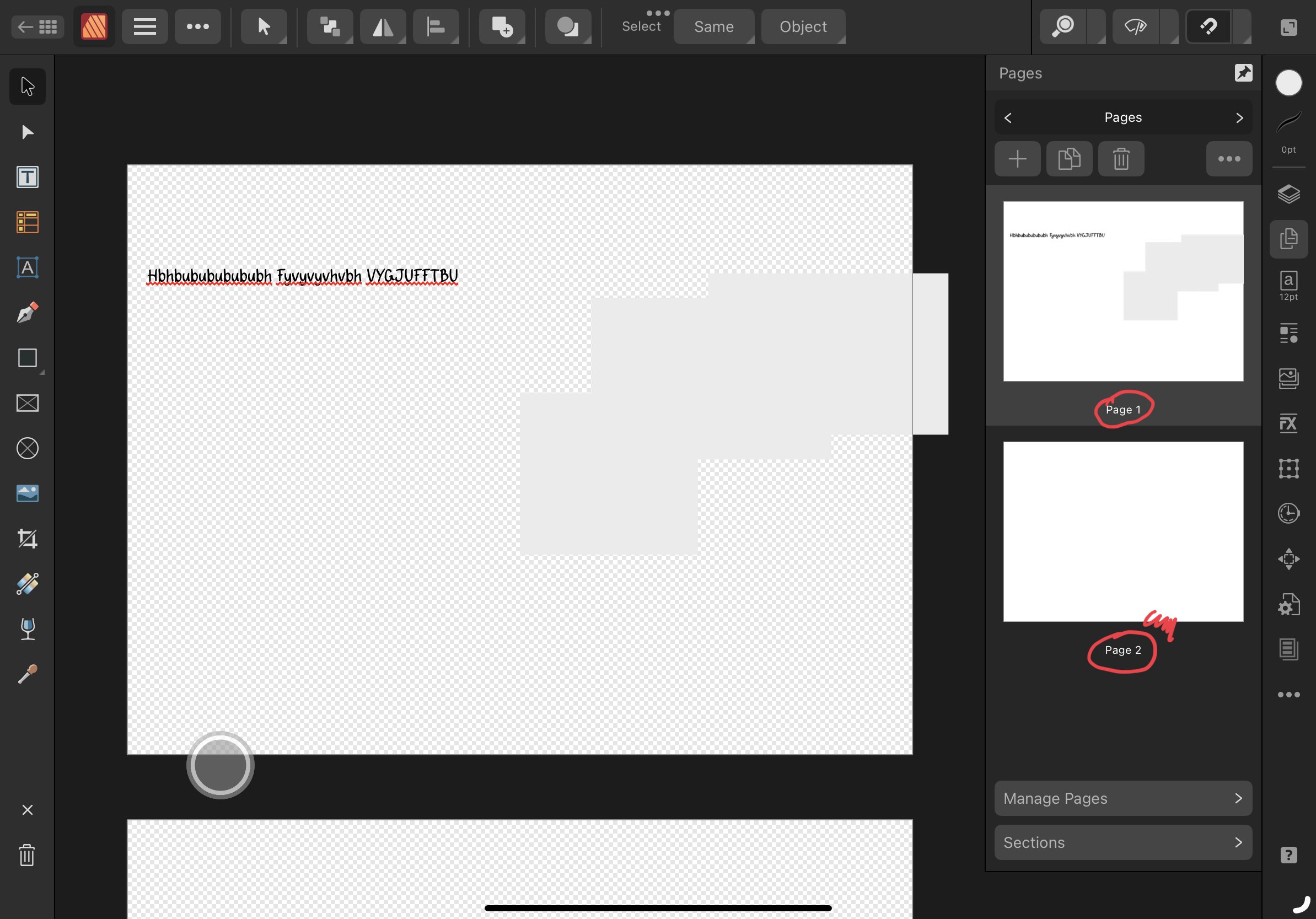Click the white fill colour swatch

(1288, 83)
